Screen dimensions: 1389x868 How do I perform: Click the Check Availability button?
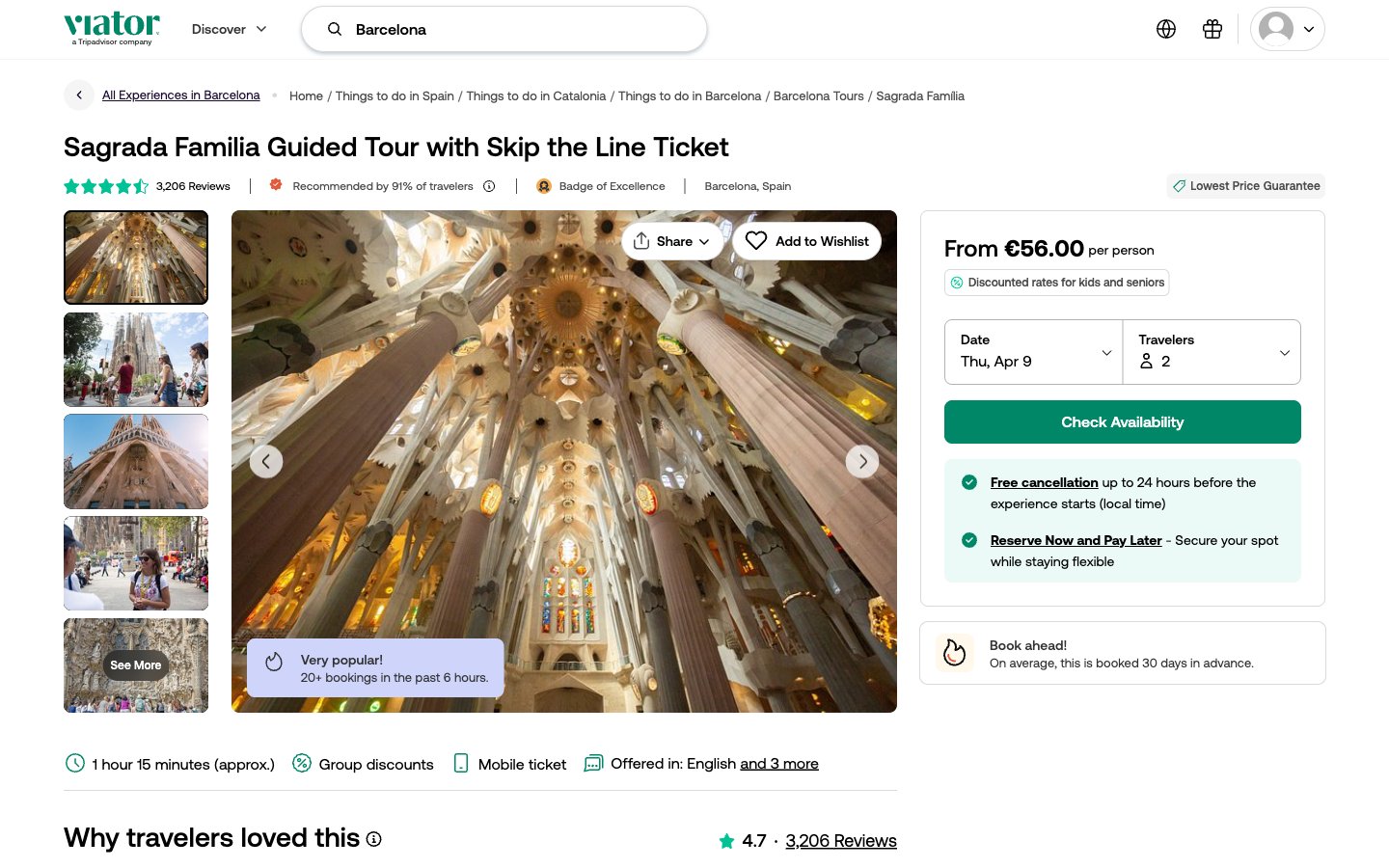click(1122, 422)
